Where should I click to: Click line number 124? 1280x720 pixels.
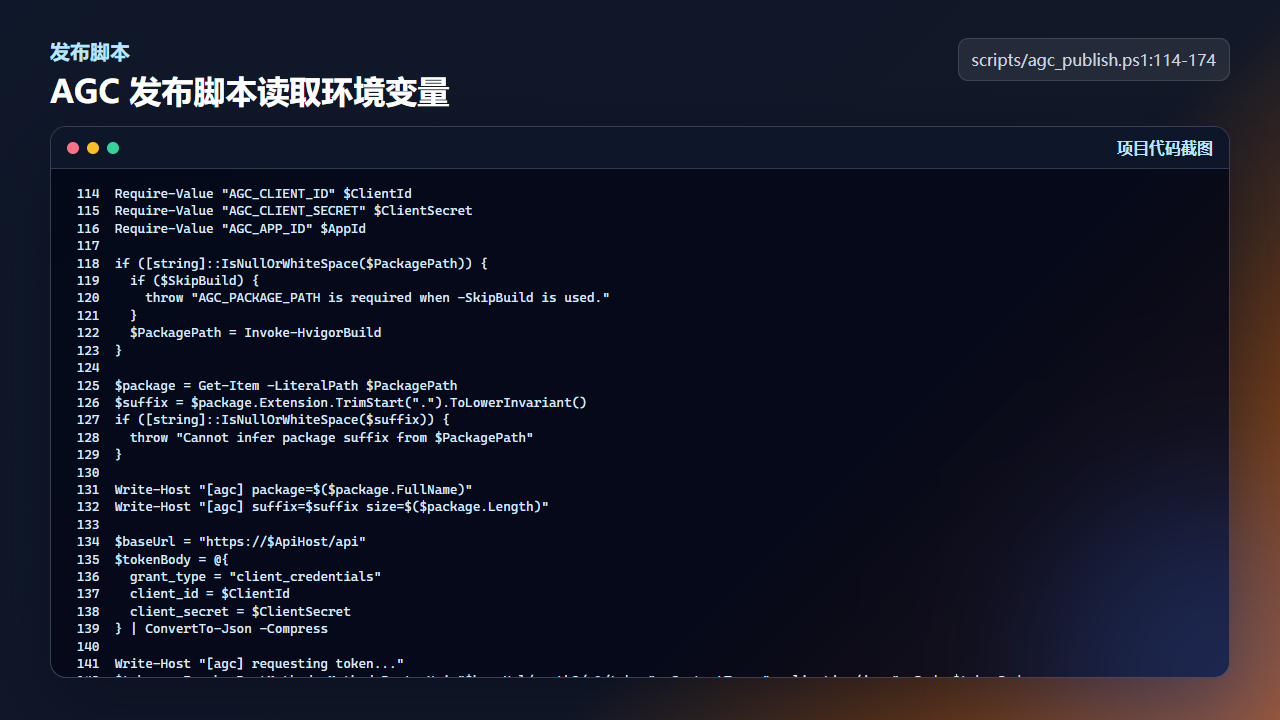pos(88,368)
